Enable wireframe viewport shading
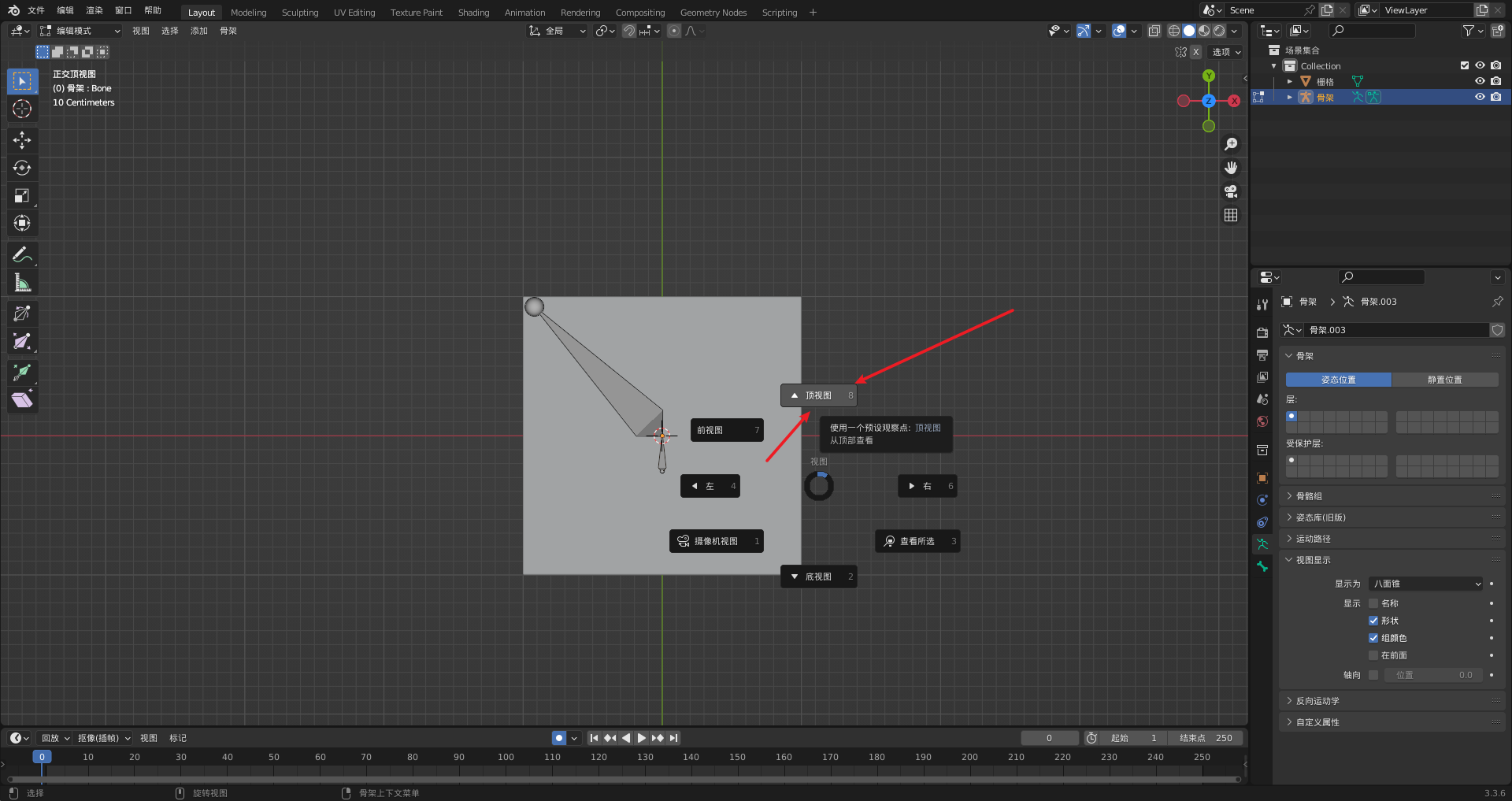The width and height of the screenshot is (1512, 801). [1173, 31]
